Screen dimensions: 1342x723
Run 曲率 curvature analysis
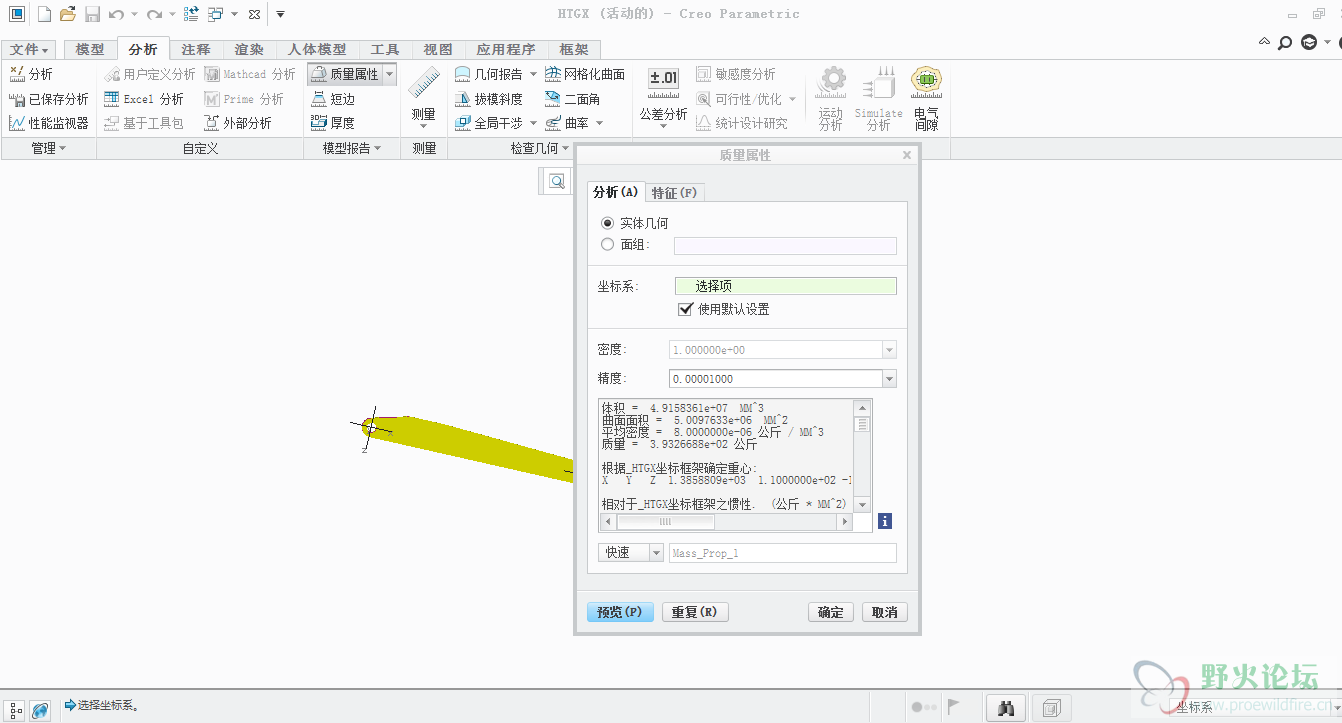567,123
